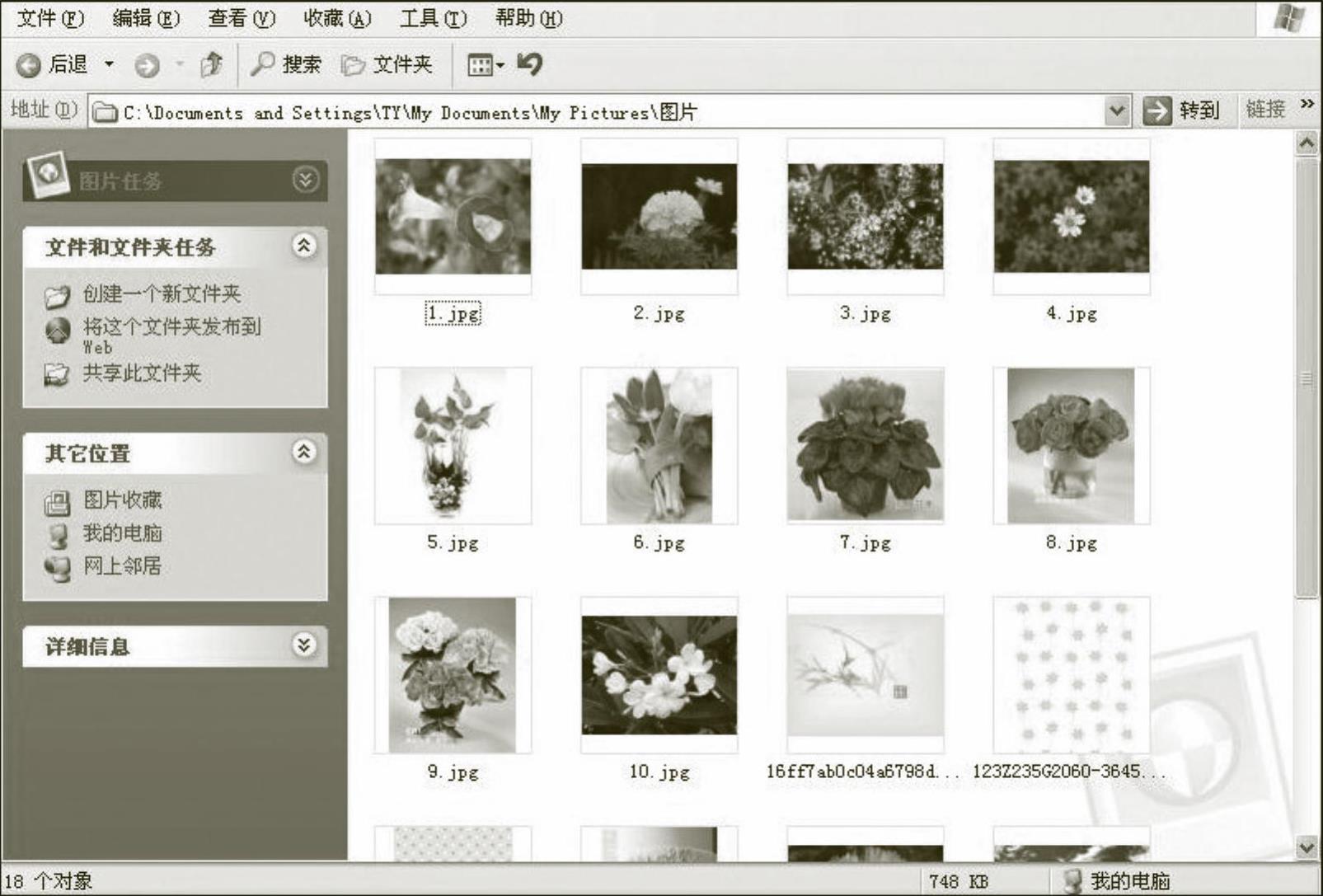The height and width of the screenshot is (896, 1323).
Task: Click the 链接 (Links) toolbar label
Action: pyautogui.click(x=1265, y=110)
